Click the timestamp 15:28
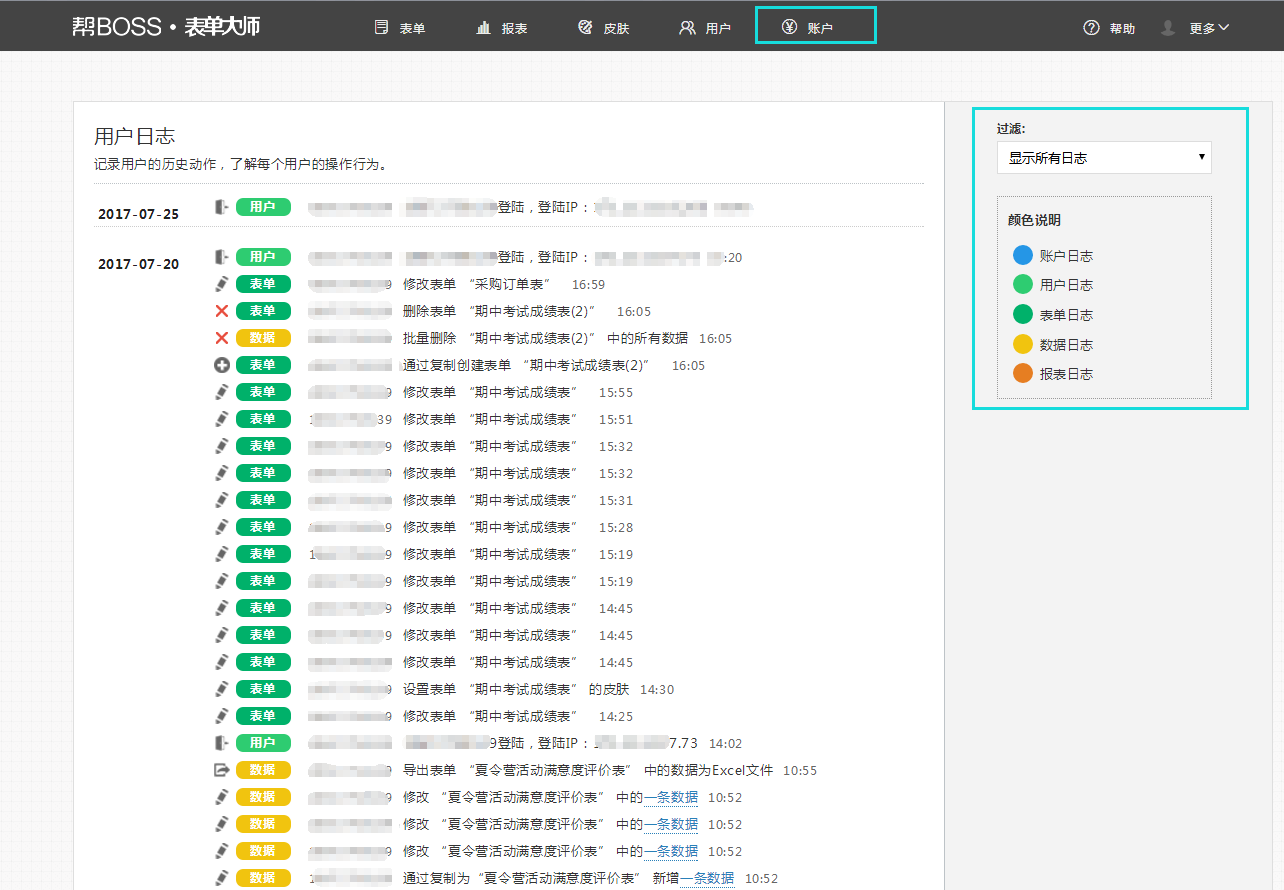Viewport: 1284px width, 890px height. pyautogui.click(x=616, y=528)
